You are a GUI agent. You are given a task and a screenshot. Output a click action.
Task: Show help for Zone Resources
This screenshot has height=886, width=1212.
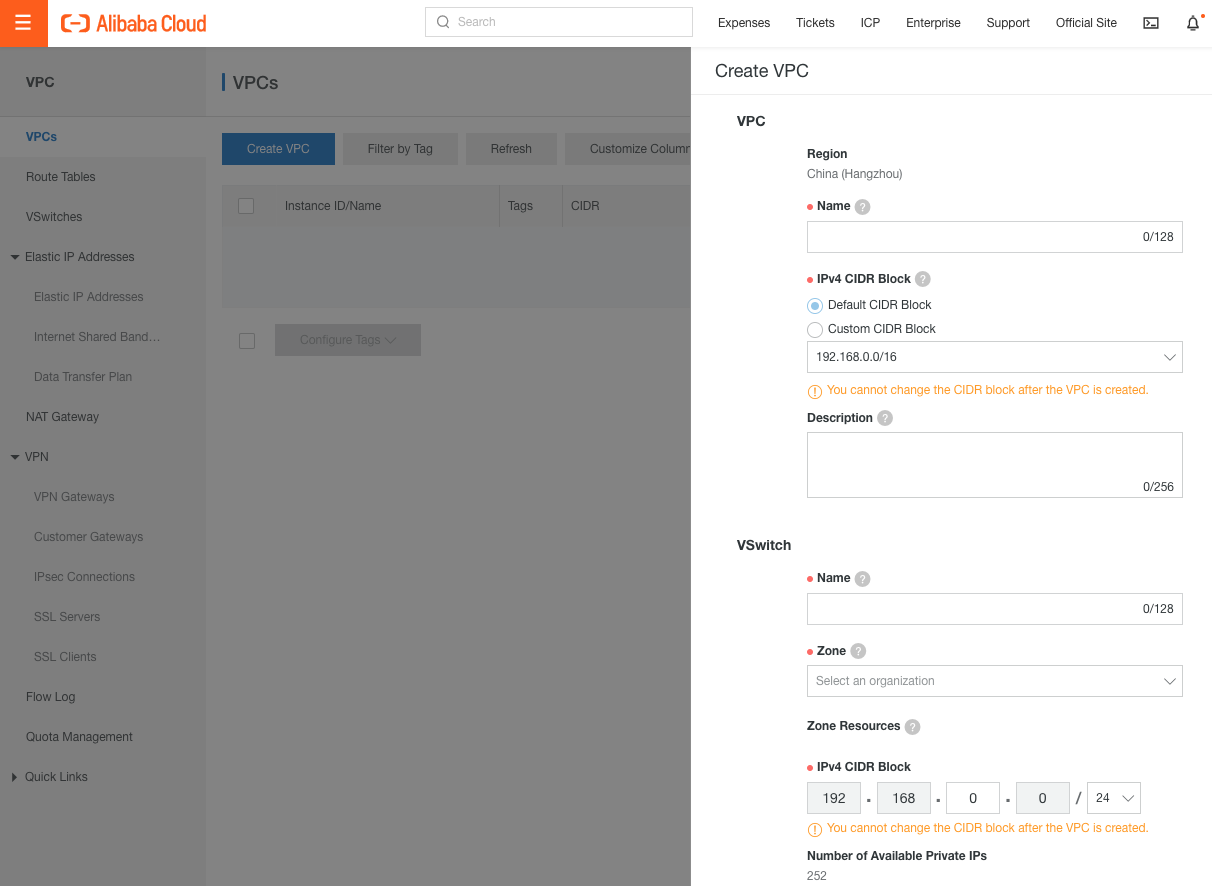[x=912, y=727]
